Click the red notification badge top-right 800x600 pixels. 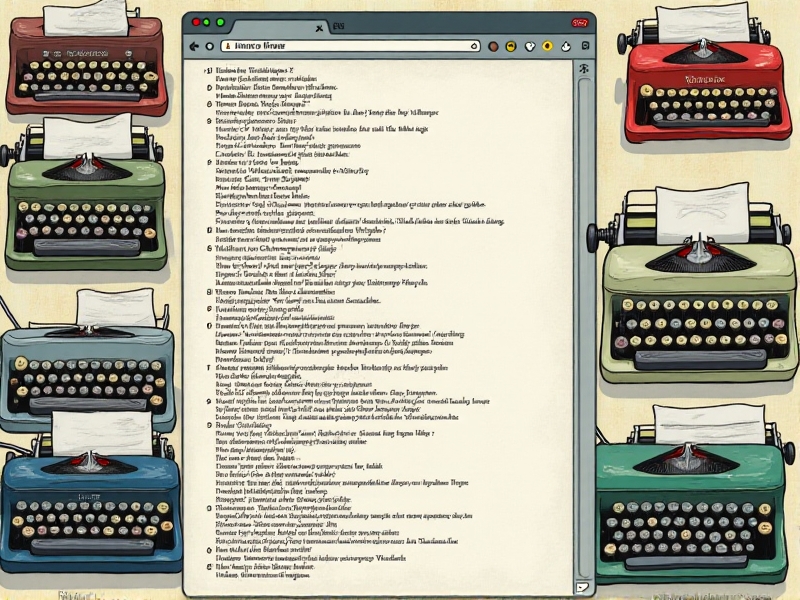tap(580, 22)
